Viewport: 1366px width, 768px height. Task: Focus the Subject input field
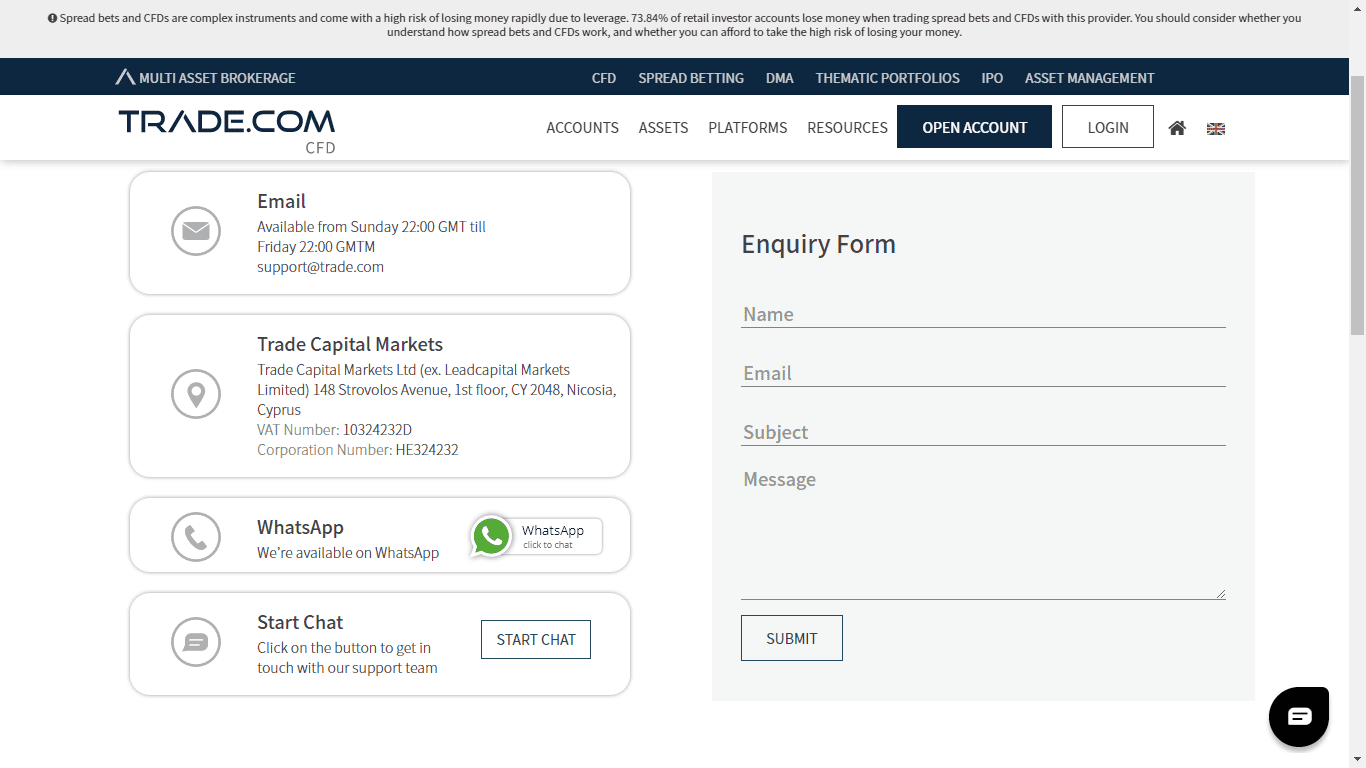click(x=983, y=432)
